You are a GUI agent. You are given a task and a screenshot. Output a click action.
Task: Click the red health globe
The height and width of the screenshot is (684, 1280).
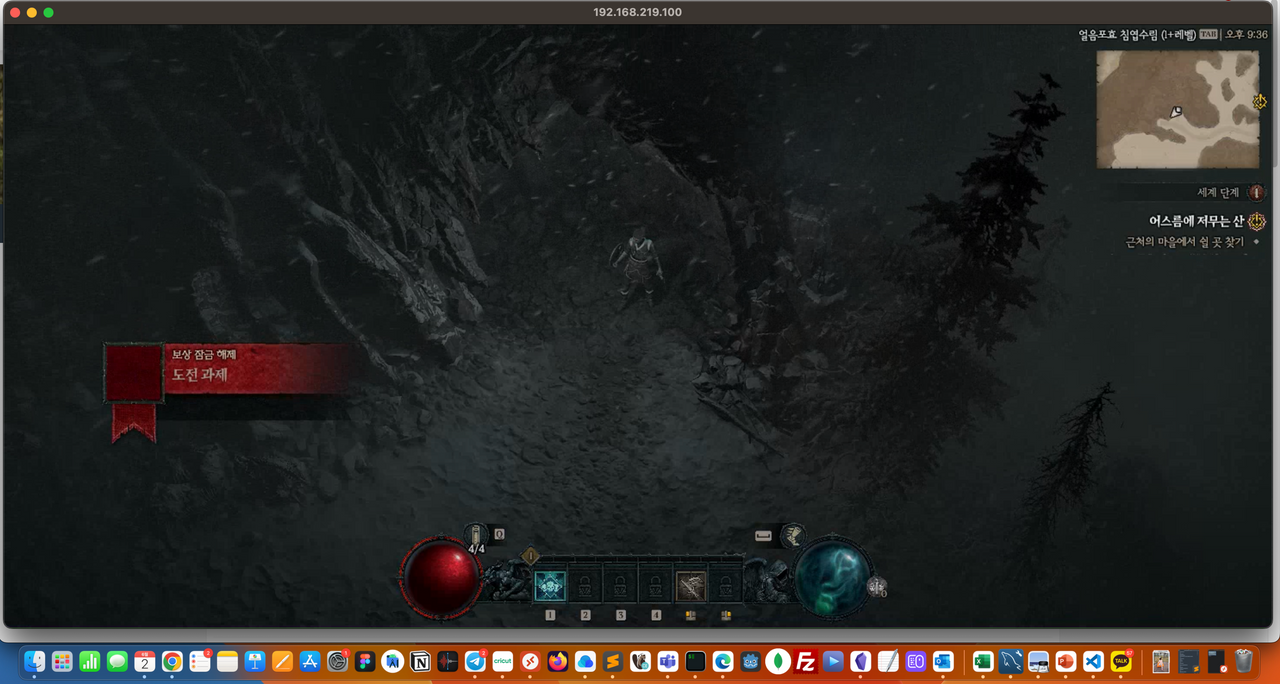click(441, 578)
